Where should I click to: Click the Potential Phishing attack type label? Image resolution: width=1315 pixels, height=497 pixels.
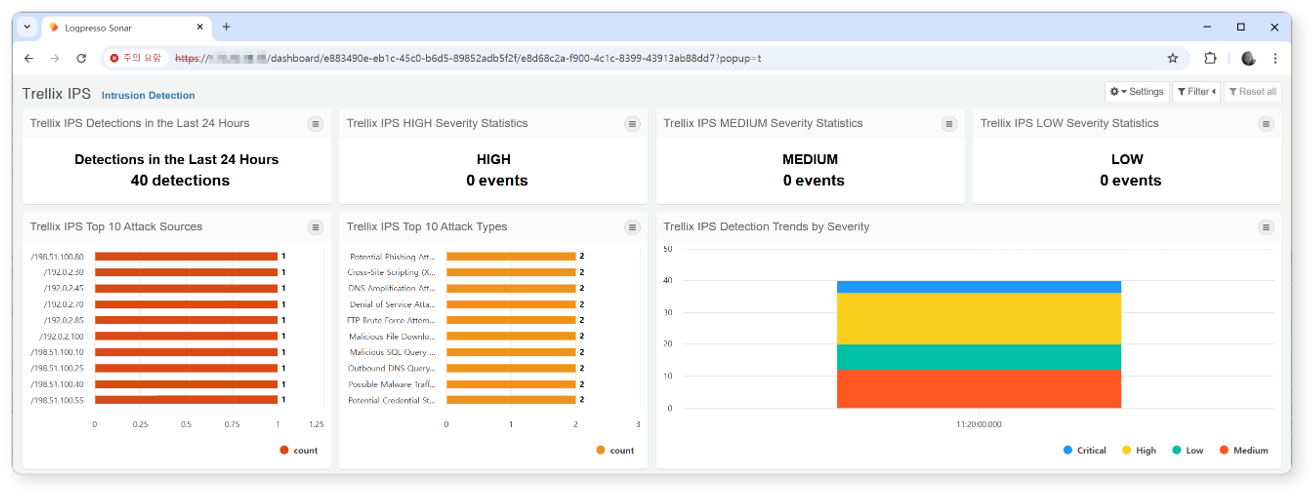tap(393, 257)
